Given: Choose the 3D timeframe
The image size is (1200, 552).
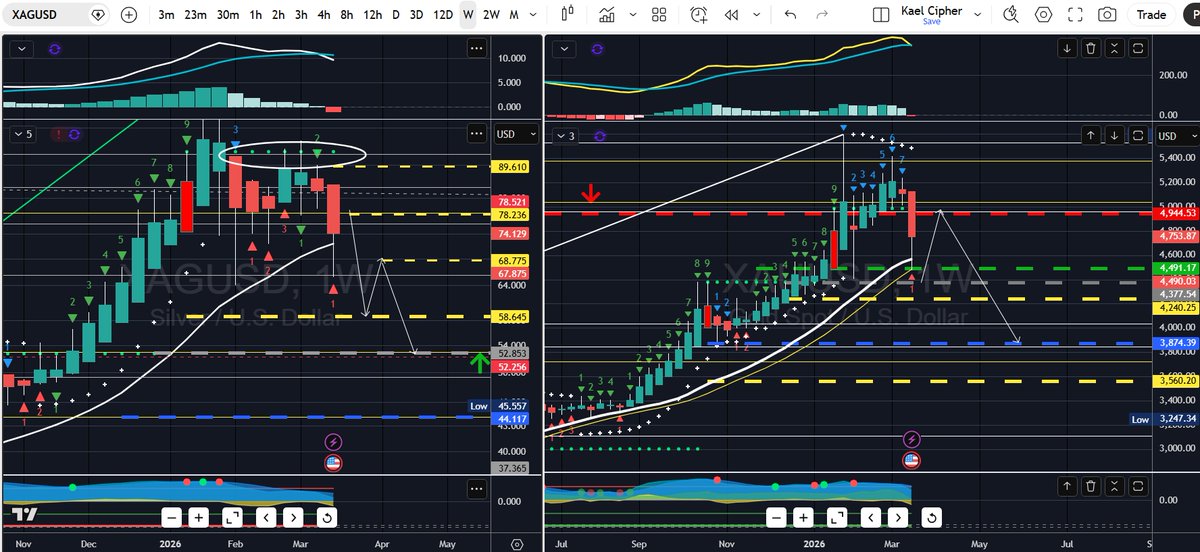Looking at the screenshot, I should 416,15.
